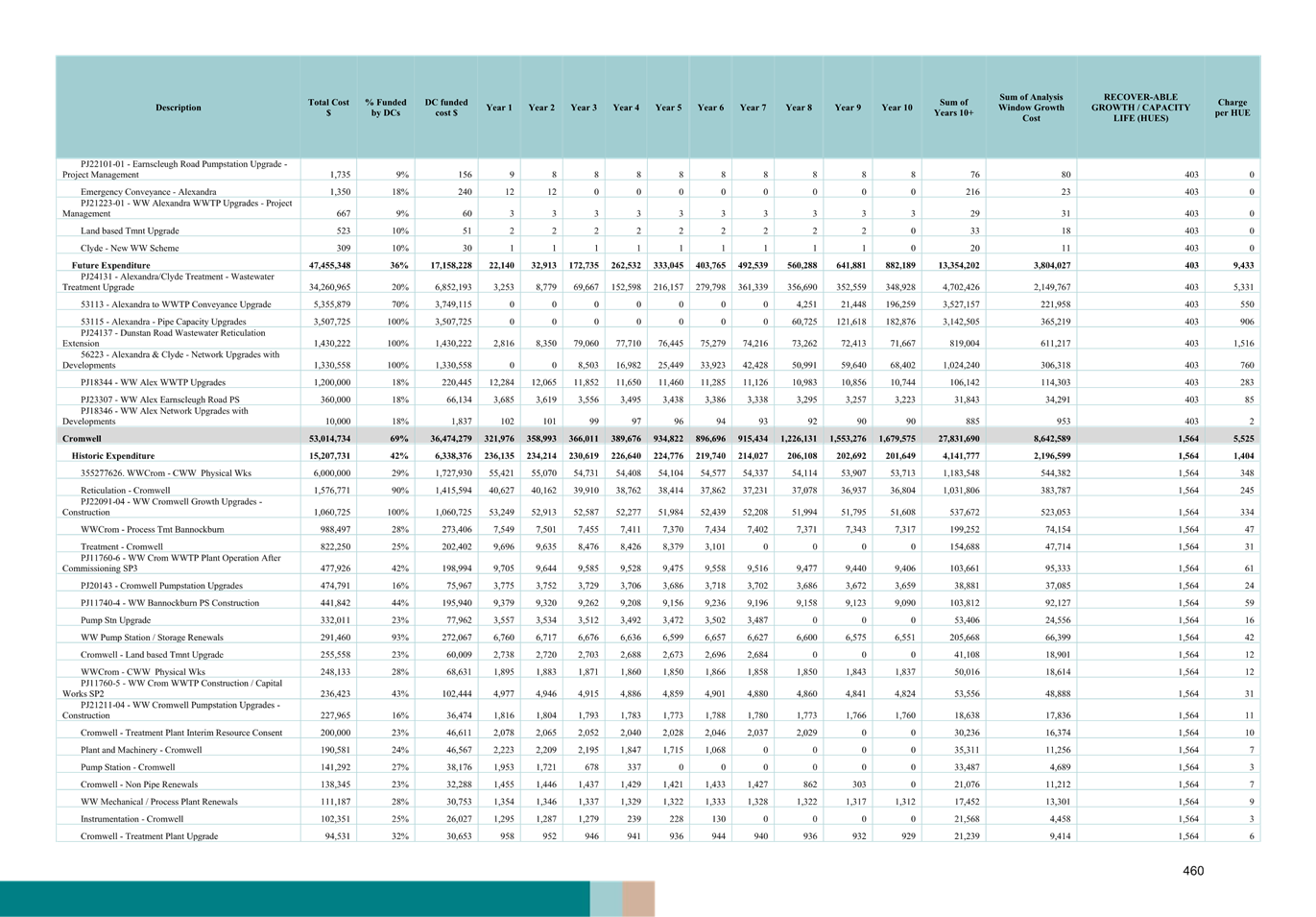Click the Total Cost $ column header
This screenshot has height=917, width=1316.
(327, 108)
